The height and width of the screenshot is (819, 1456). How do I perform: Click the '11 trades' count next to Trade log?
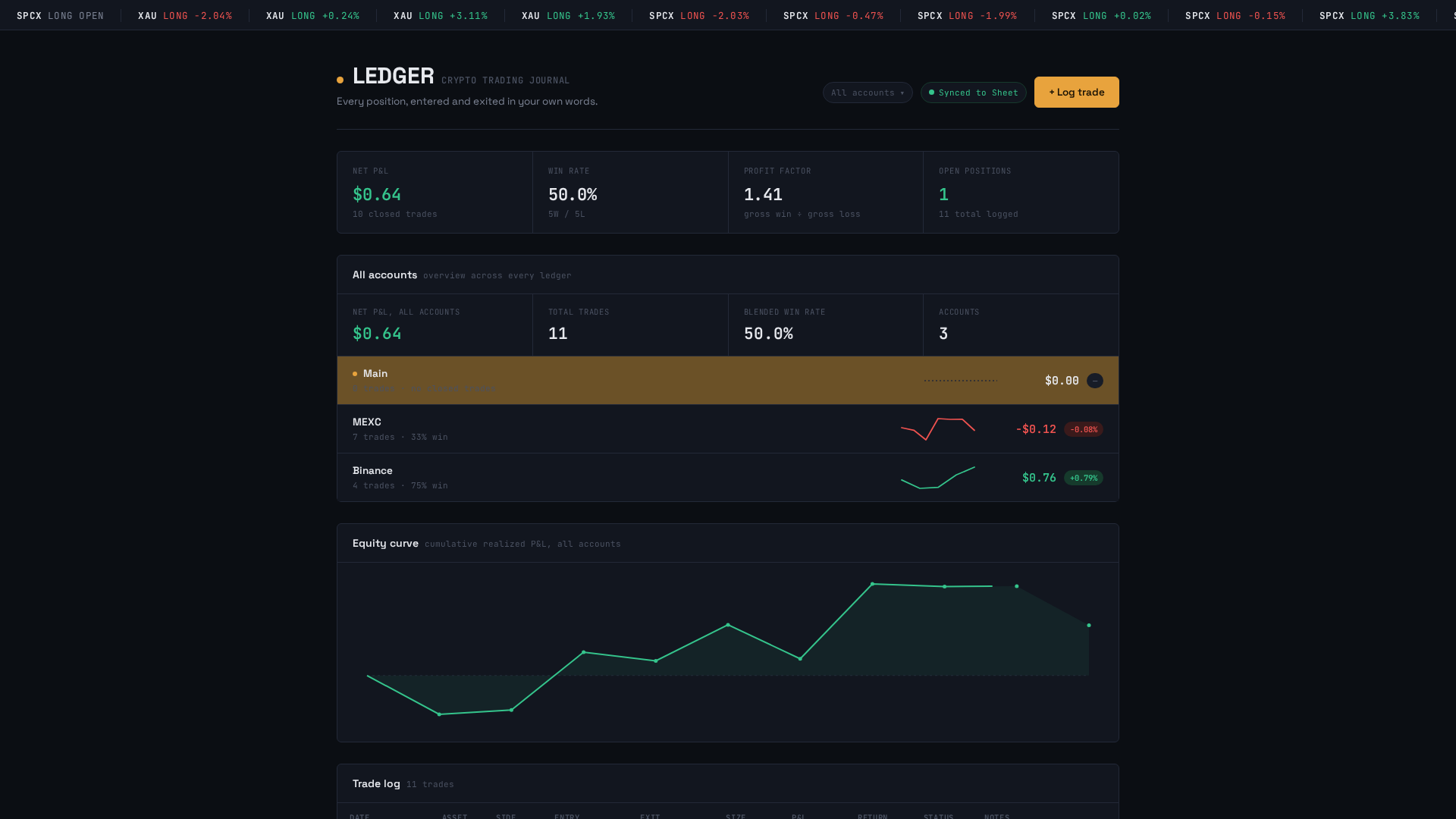[x=430, y=784]
